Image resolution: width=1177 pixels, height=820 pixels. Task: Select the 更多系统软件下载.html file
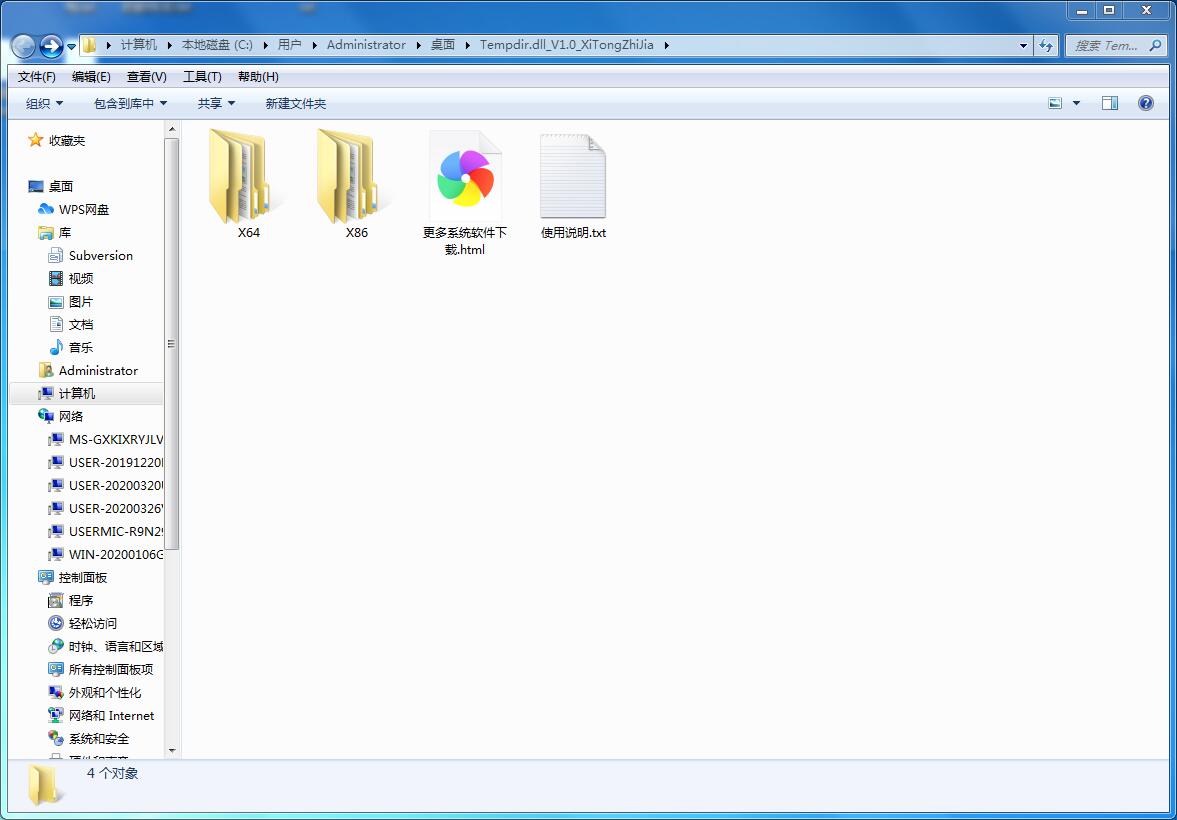pyautogui.click(x=465, y=194)
